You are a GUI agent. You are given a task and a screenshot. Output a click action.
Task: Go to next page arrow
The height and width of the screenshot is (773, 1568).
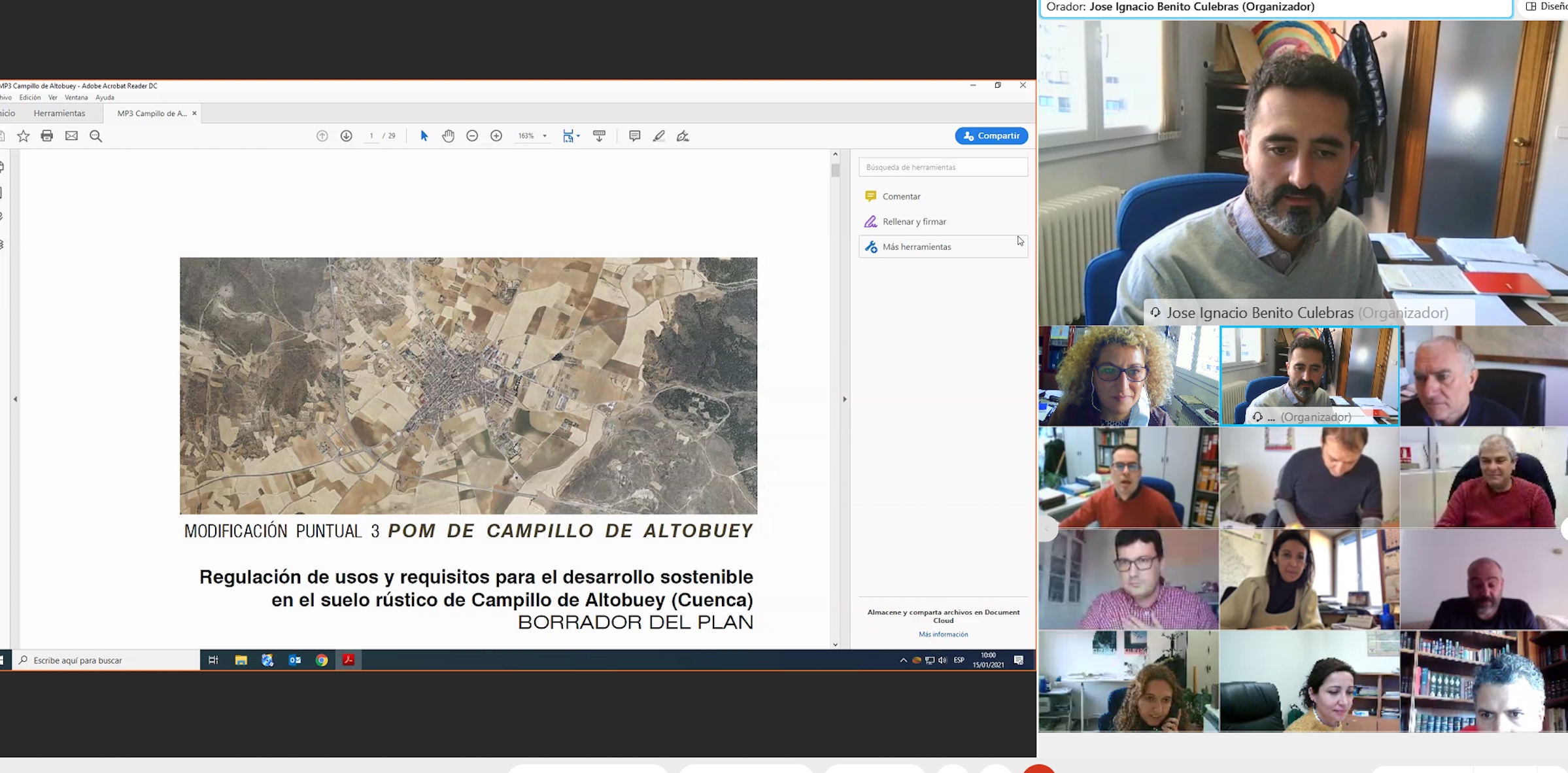tap(347, 136)
